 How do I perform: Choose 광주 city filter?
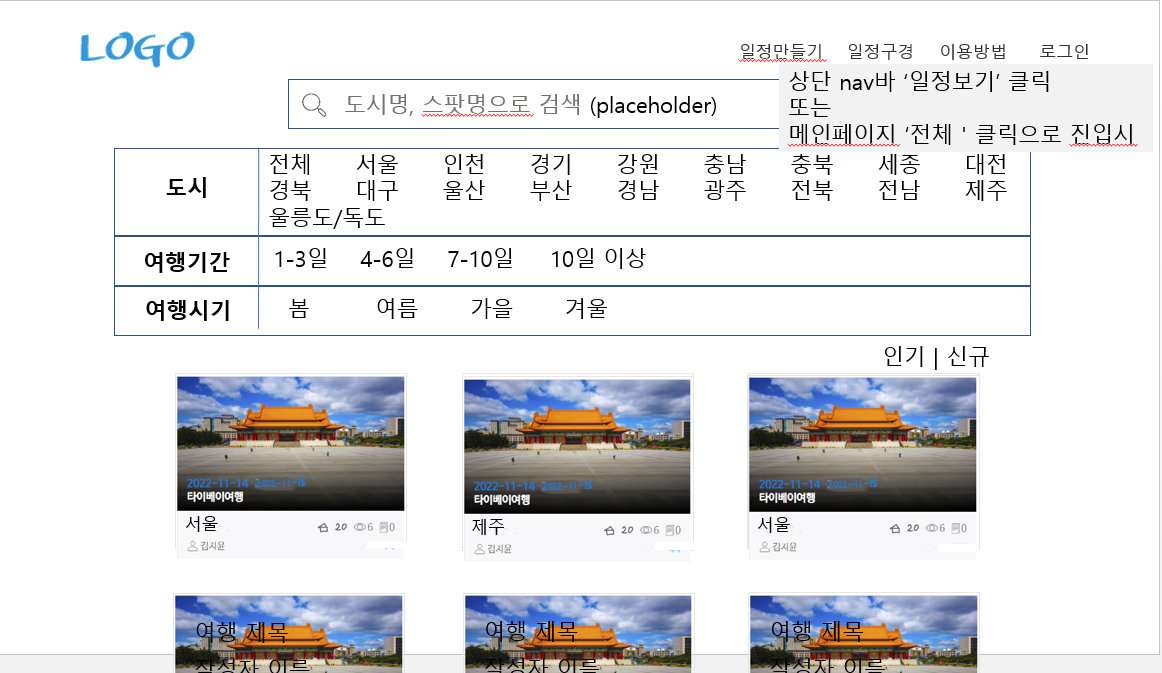coord(725,190)
